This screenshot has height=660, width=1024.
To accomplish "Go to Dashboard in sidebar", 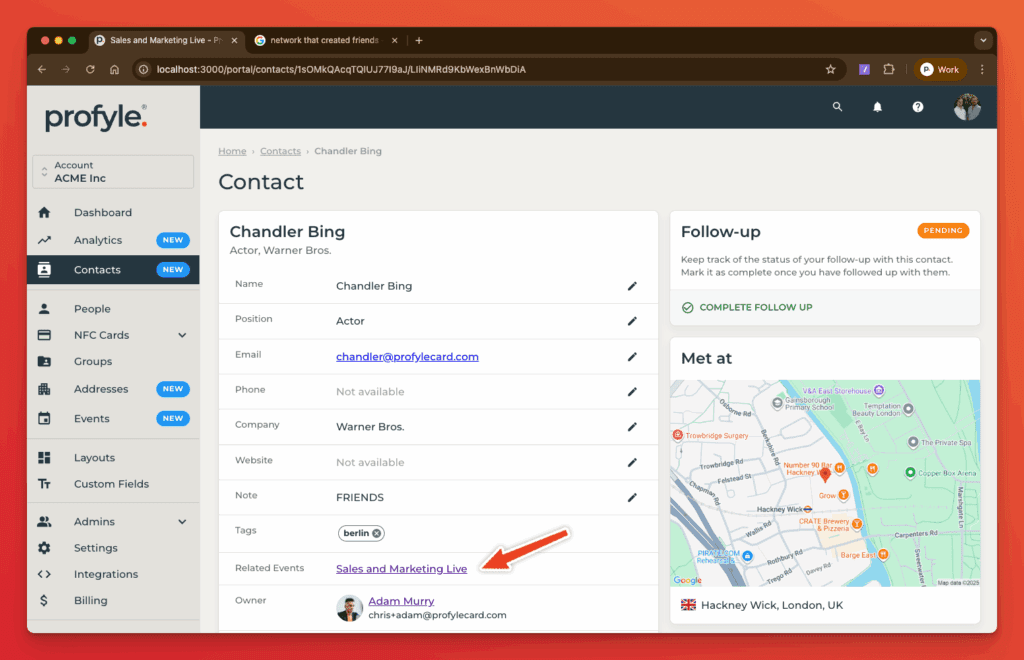I will (102, 213).
